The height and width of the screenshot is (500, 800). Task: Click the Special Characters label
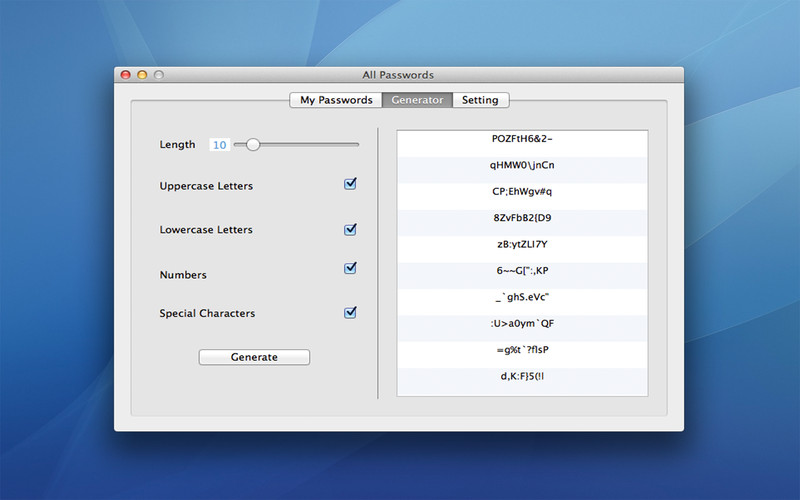(x=207, y=313)
